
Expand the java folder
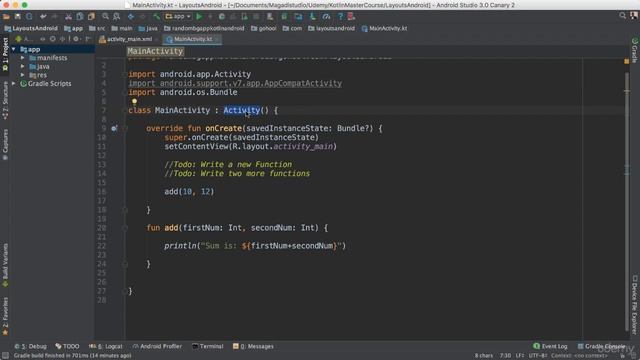tap(22, 67)
